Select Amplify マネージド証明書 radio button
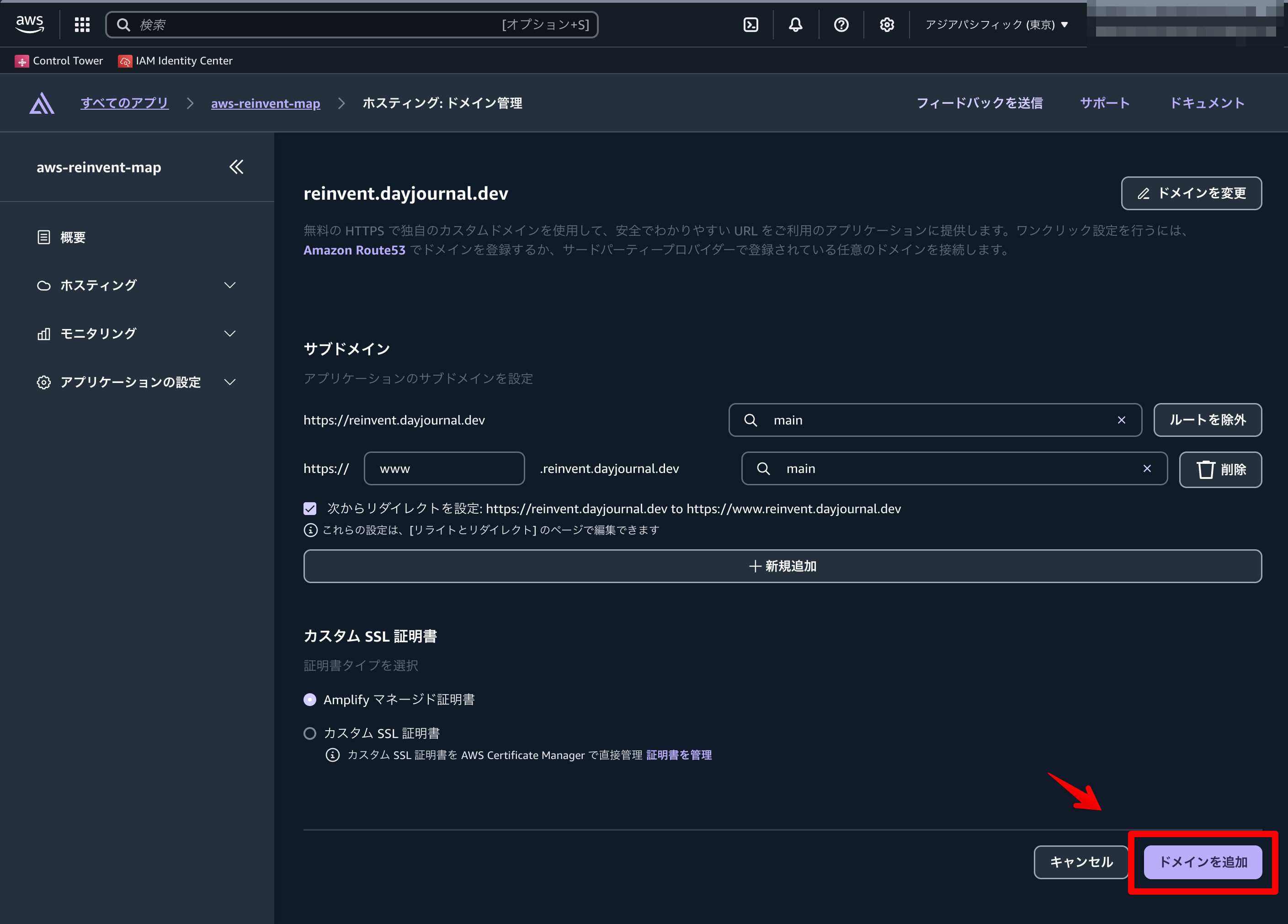This screenshot has height=924, width=1288. (x=310, y=700)
